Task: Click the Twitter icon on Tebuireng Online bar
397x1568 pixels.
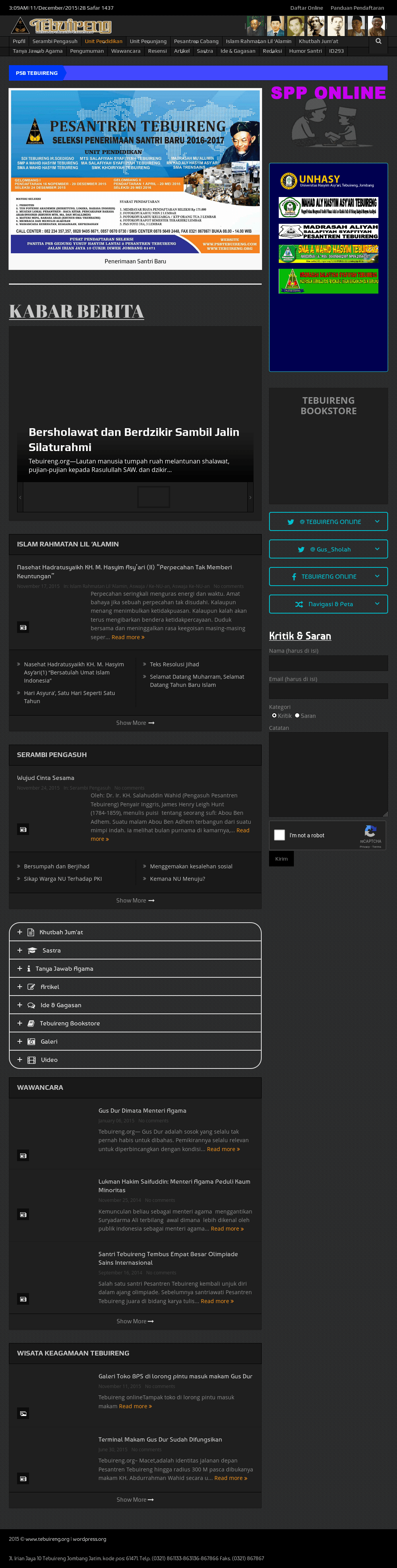Action: tap(291, 522)
